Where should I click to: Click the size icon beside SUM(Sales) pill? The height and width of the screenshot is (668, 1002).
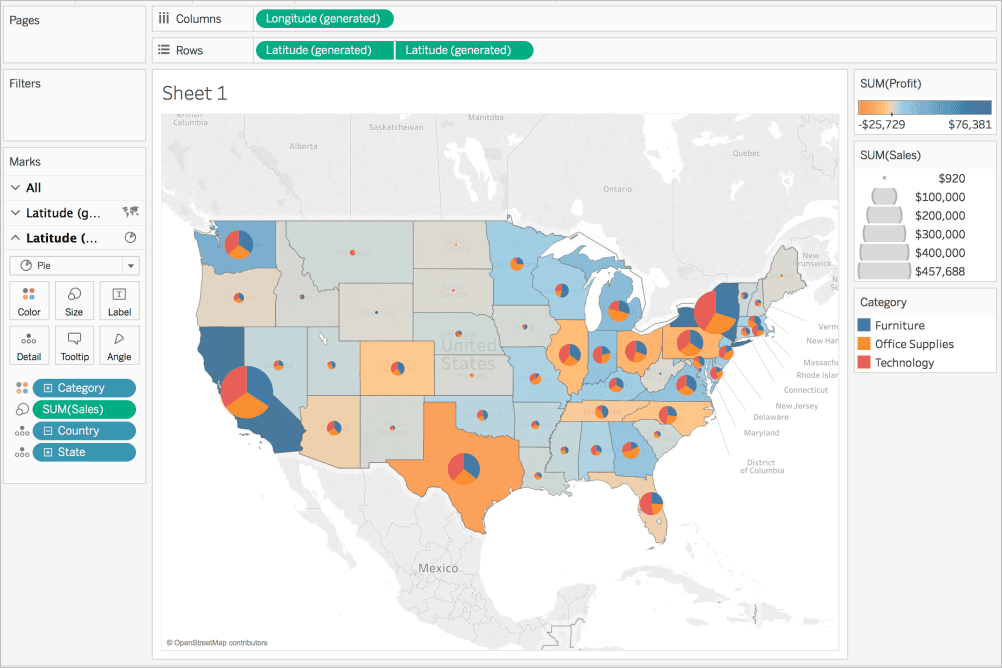tap(21, 409)
